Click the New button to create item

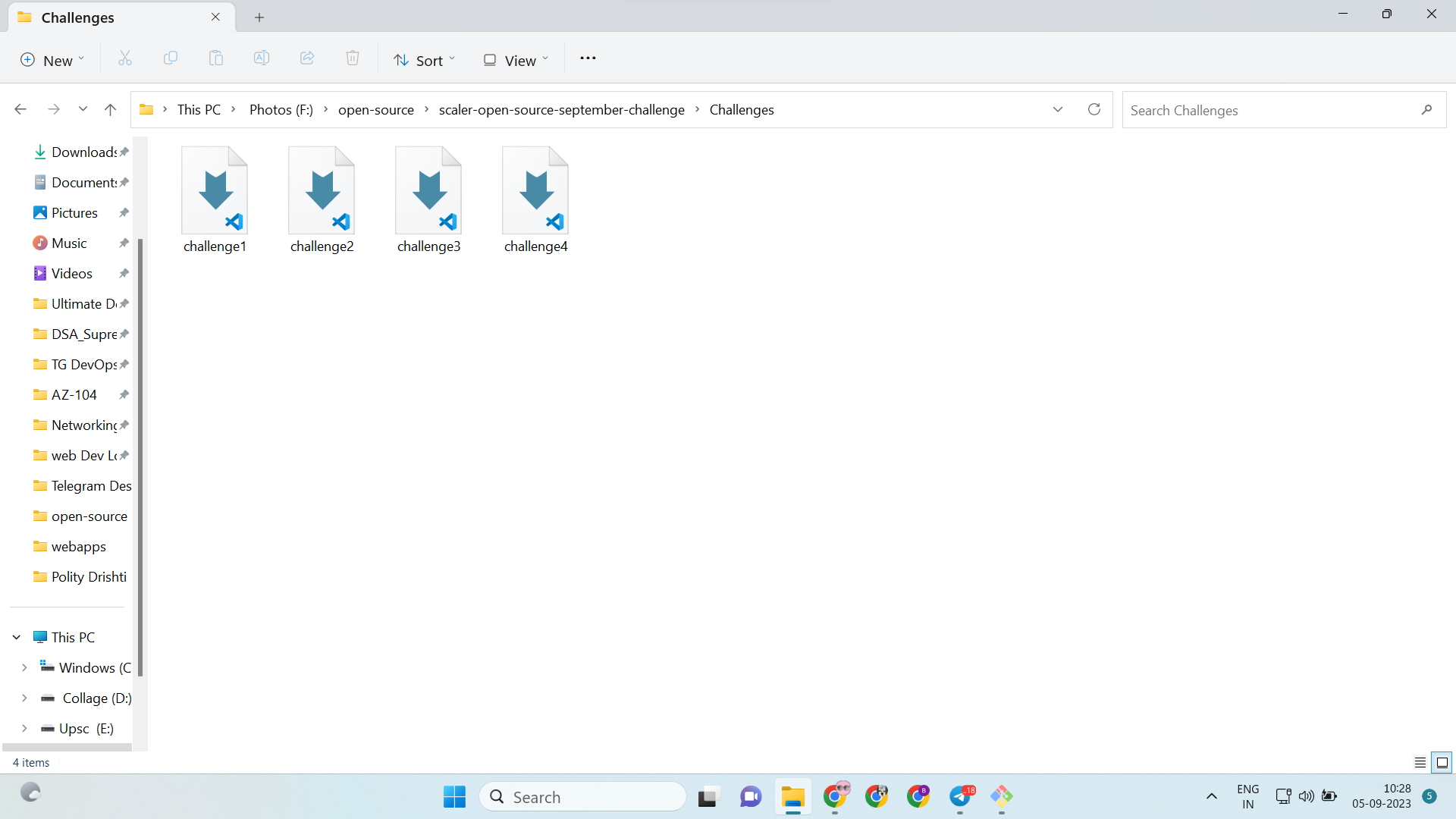(51, 59)
